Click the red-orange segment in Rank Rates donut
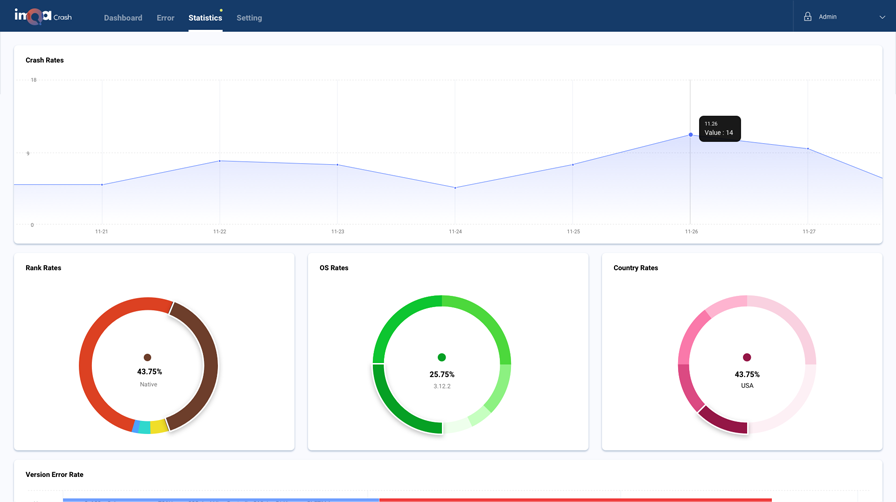896x502 pixels. tap(86, 366)
